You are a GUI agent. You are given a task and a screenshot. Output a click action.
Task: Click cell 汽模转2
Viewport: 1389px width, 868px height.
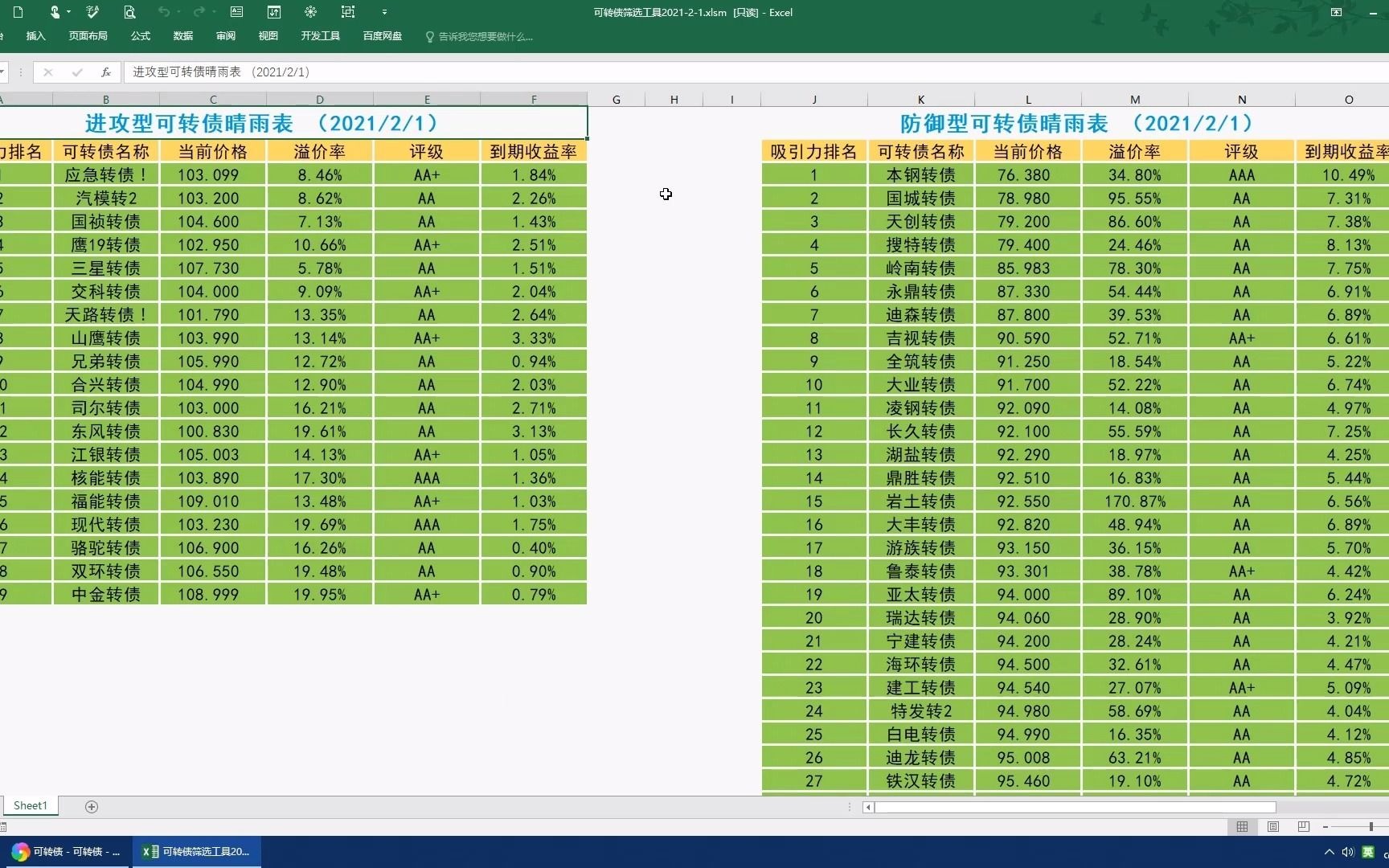tap(106, 198)
